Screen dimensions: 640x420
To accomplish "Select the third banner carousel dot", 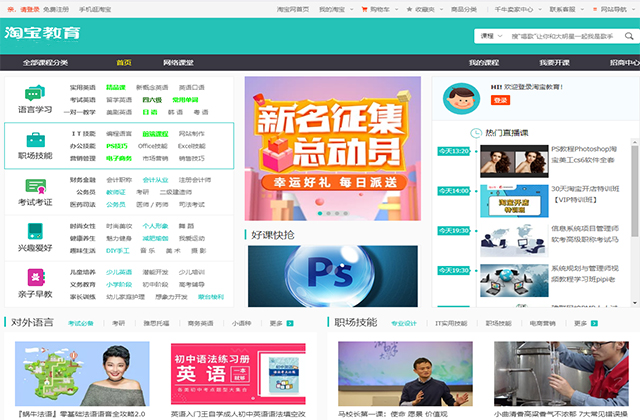I will [337, 213].
